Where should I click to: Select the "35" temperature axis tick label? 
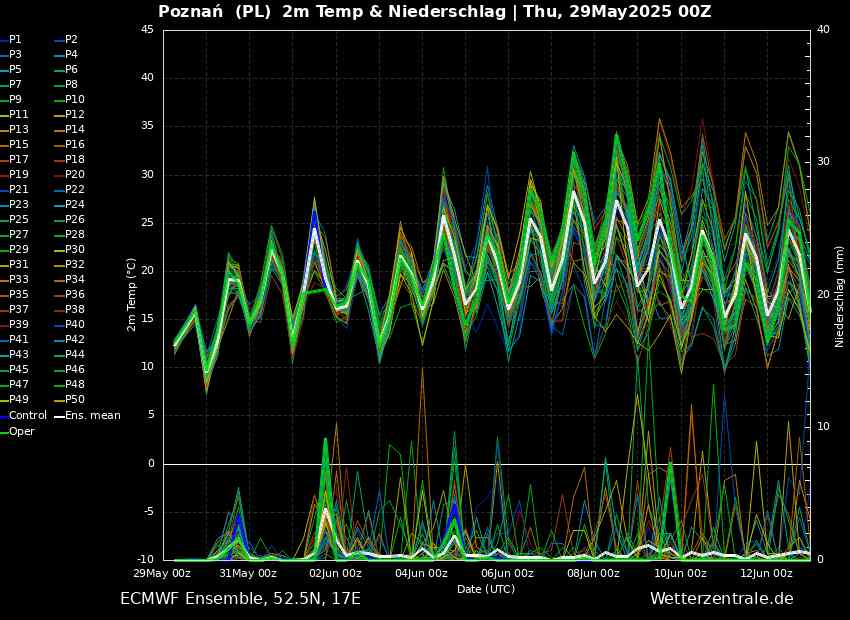[x=148, y=126]
